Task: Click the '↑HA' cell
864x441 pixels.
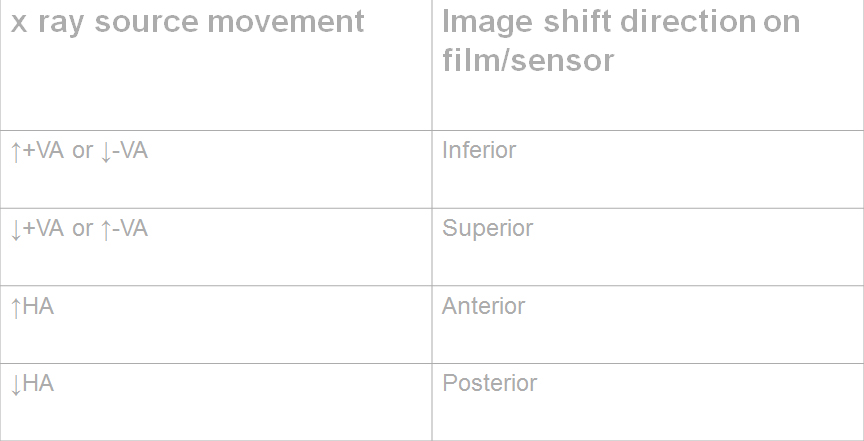Action: pos(216,325)
